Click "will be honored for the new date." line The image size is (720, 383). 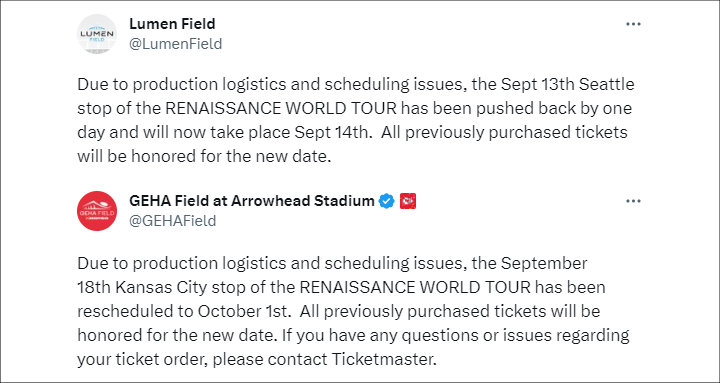(x=204, y=156)
